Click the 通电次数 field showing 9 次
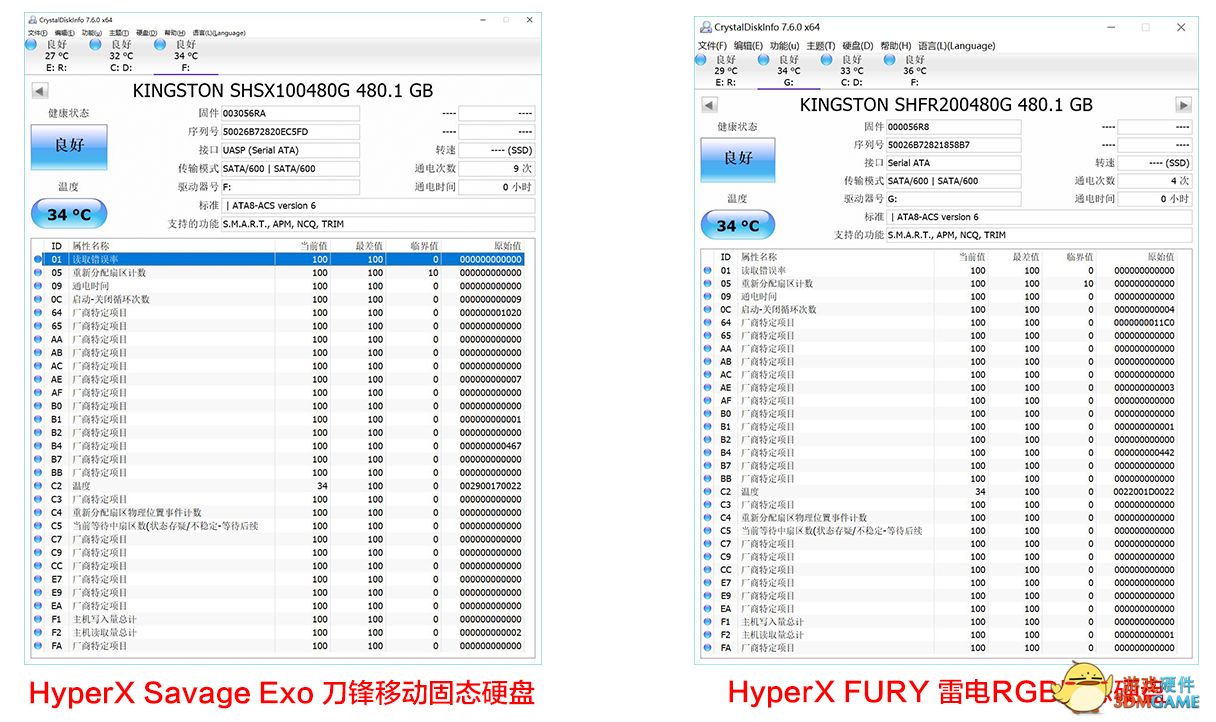1216x722 pixels. 497,169
